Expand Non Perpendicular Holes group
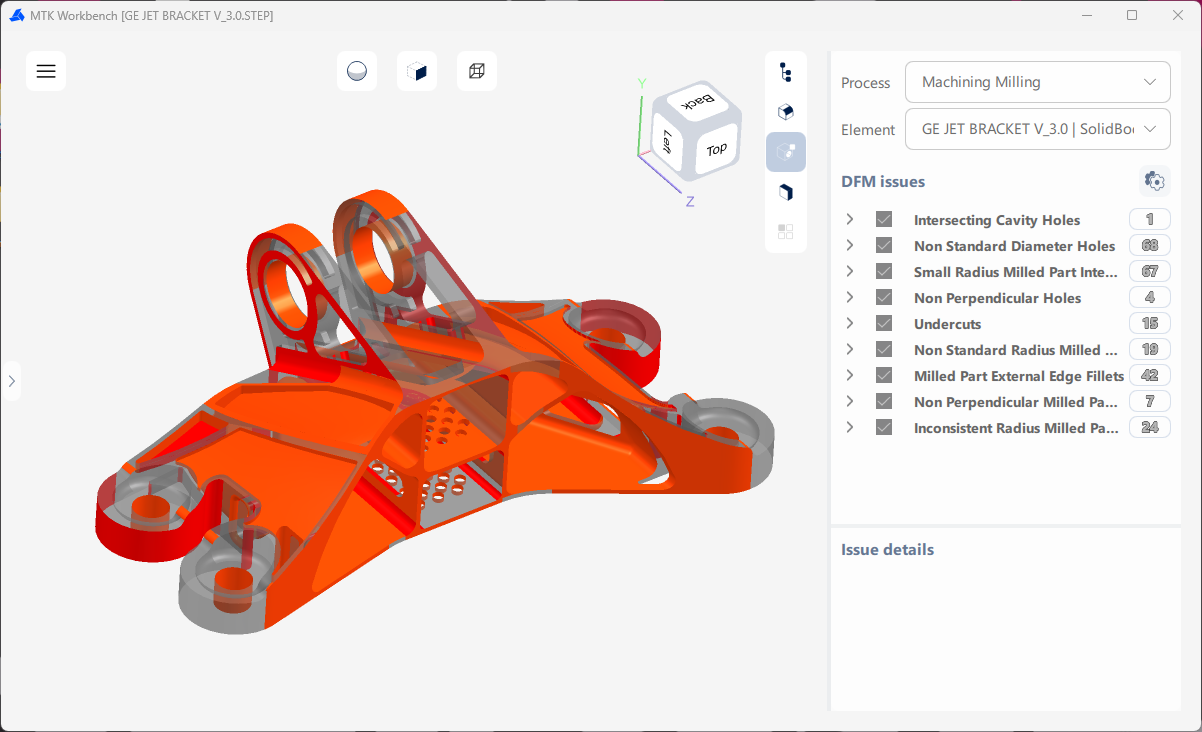This screenshot has width=1202, height=732. tap(850, 298)
